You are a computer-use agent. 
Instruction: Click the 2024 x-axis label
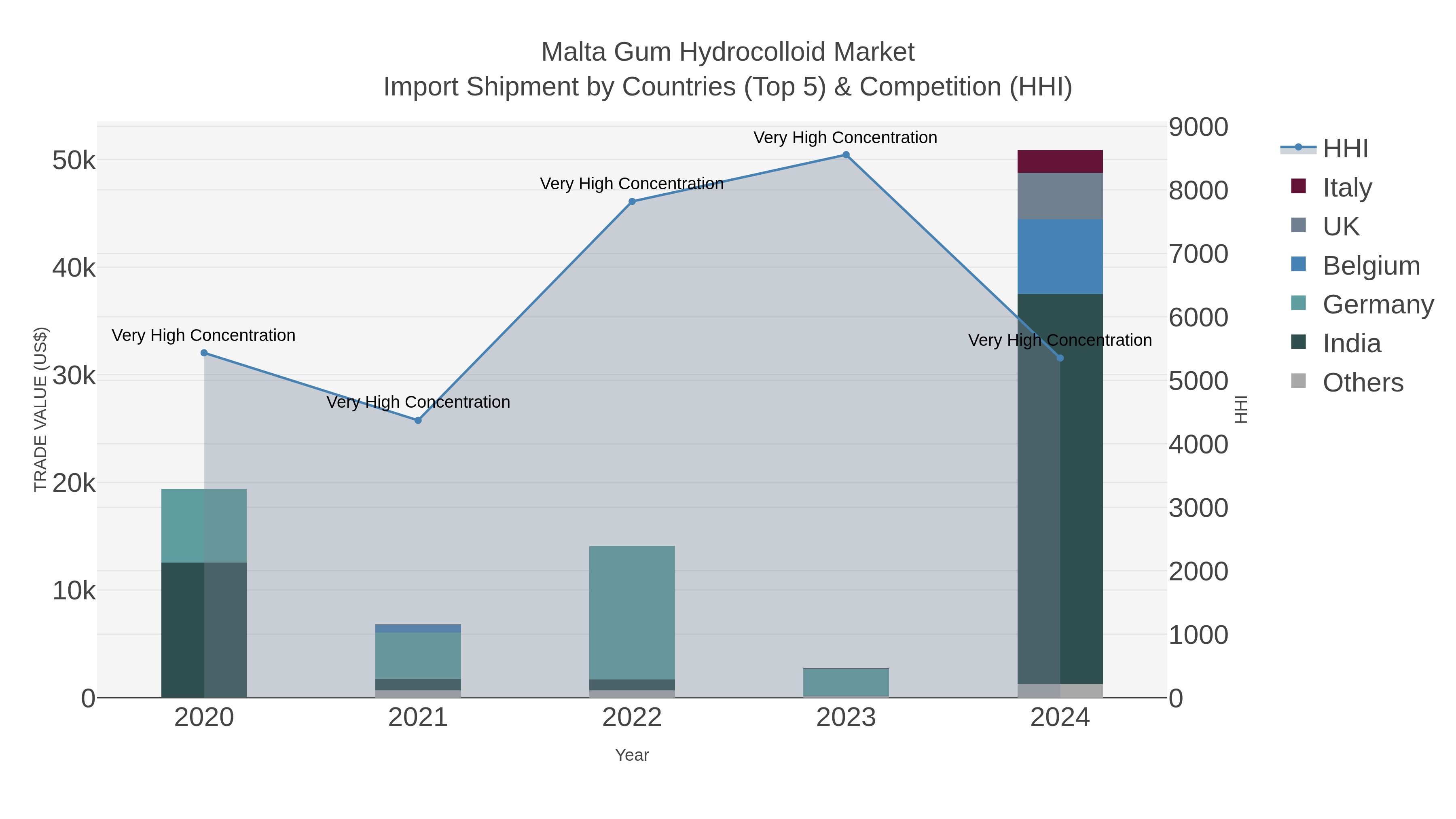pos(1060,718)
